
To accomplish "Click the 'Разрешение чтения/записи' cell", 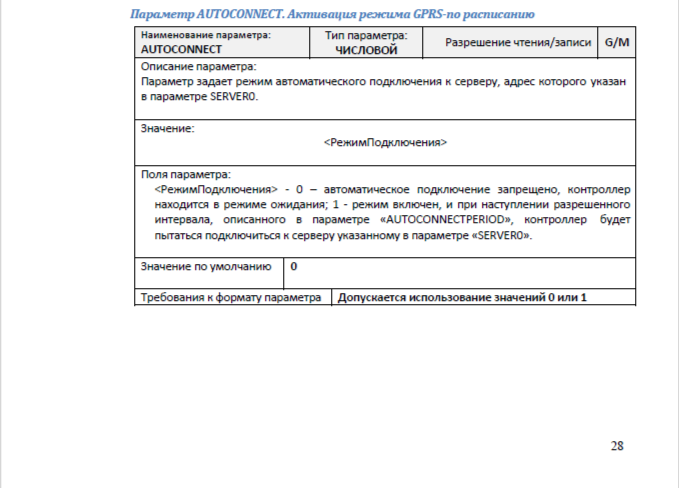I will point(508,42).
